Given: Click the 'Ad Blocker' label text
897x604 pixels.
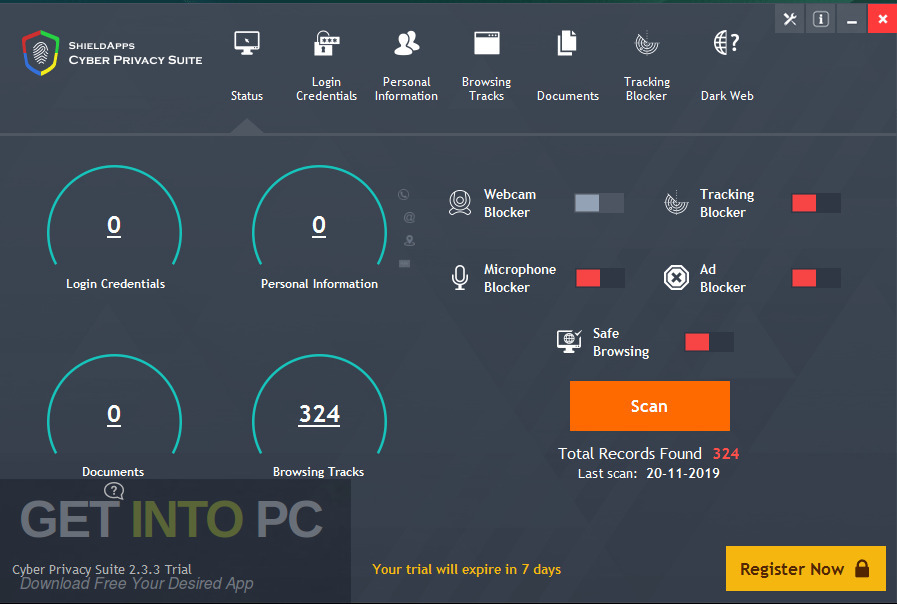Looking at the screenshot, I should pyautogui.click(x=723, y=278).
